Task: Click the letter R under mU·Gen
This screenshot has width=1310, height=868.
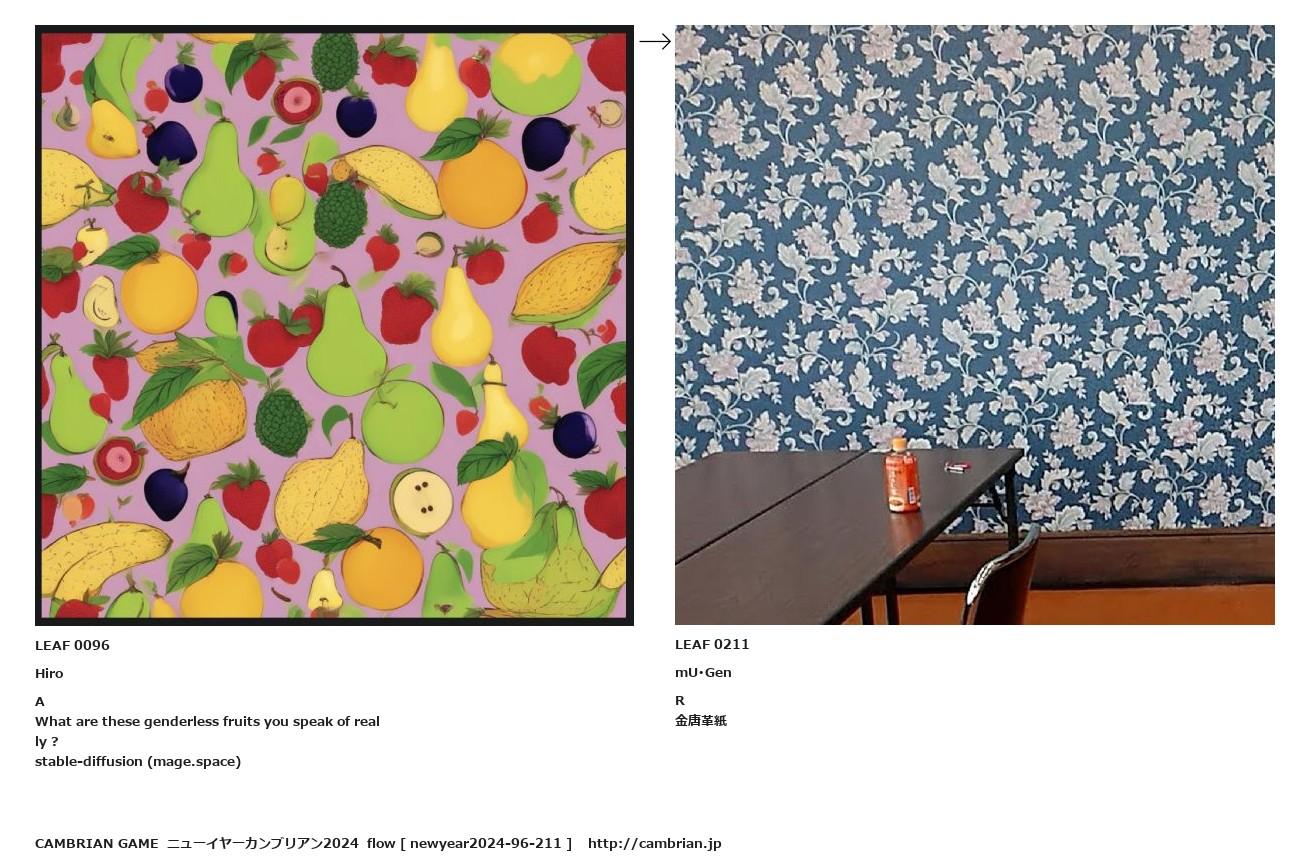Action: [x=680, y=700]
